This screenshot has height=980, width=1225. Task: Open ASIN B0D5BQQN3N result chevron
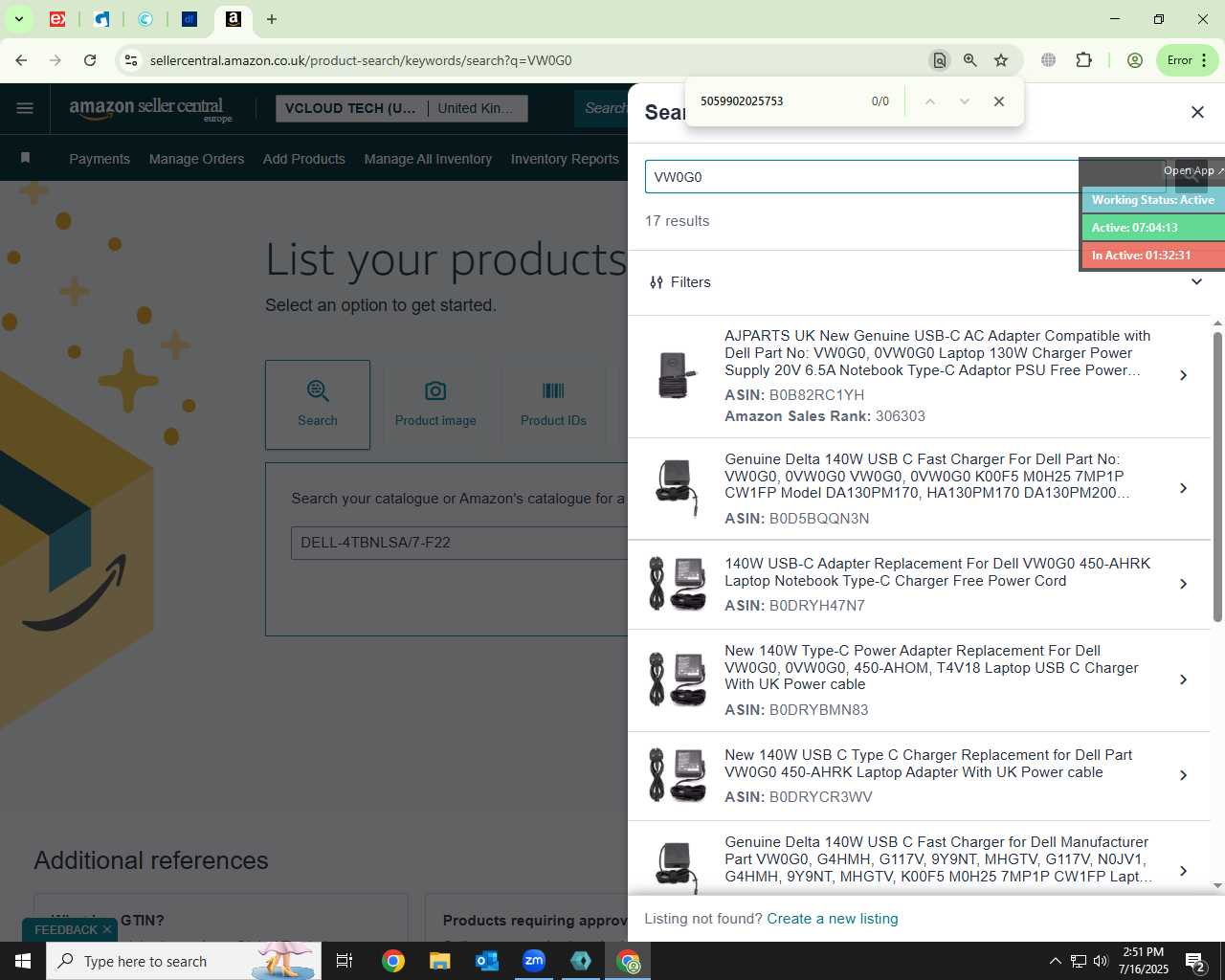click(x=1184, y=488)
